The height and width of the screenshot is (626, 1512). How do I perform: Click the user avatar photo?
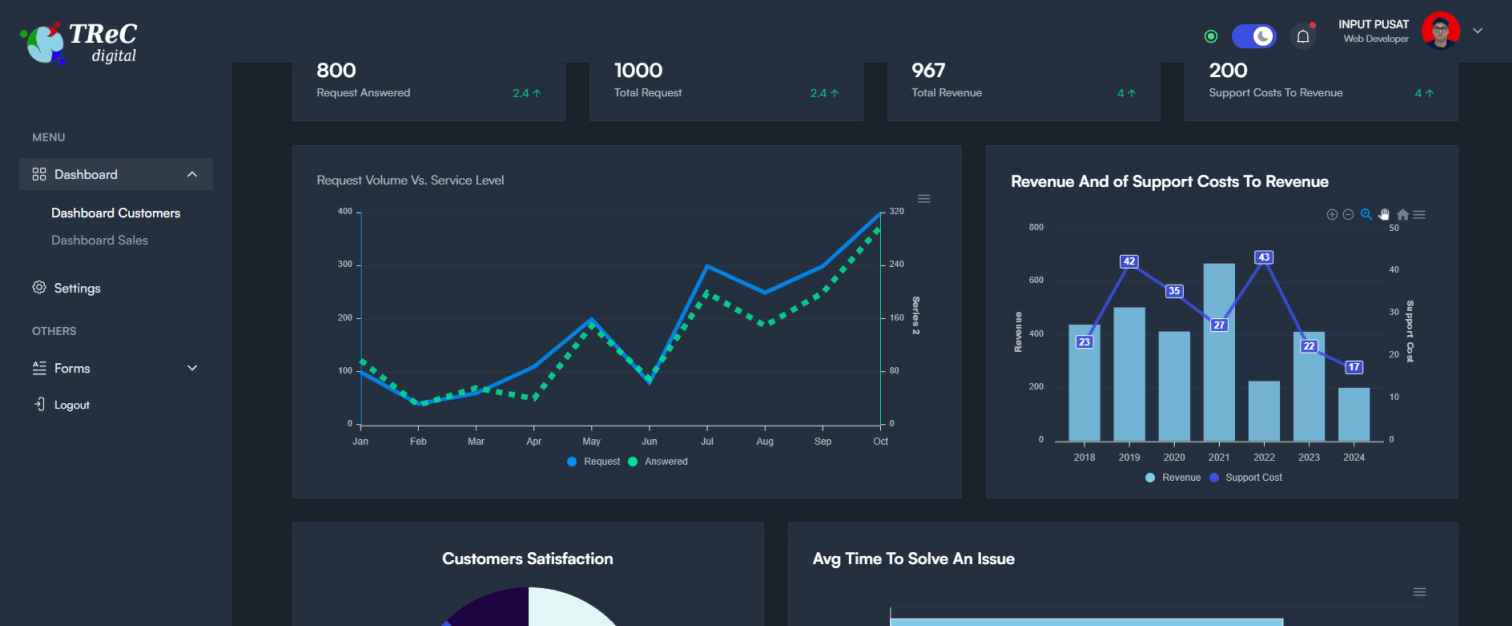pyautogui.click(x=1440, y=30)
